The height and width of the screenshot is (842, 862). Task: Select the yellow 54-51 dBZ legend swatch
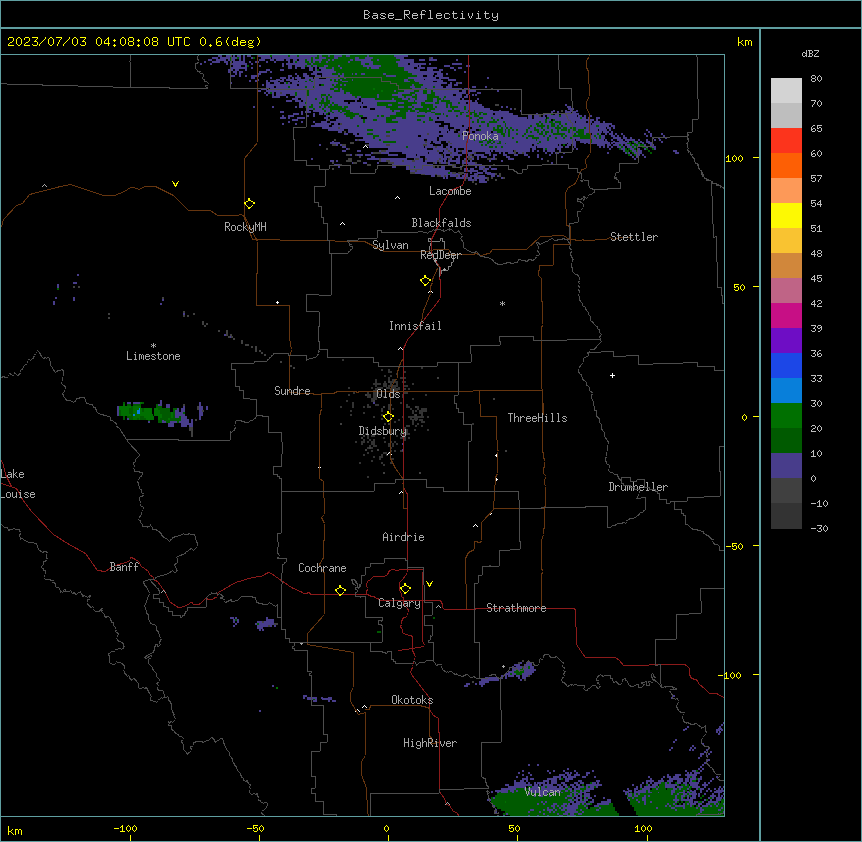tap(786, 215)
